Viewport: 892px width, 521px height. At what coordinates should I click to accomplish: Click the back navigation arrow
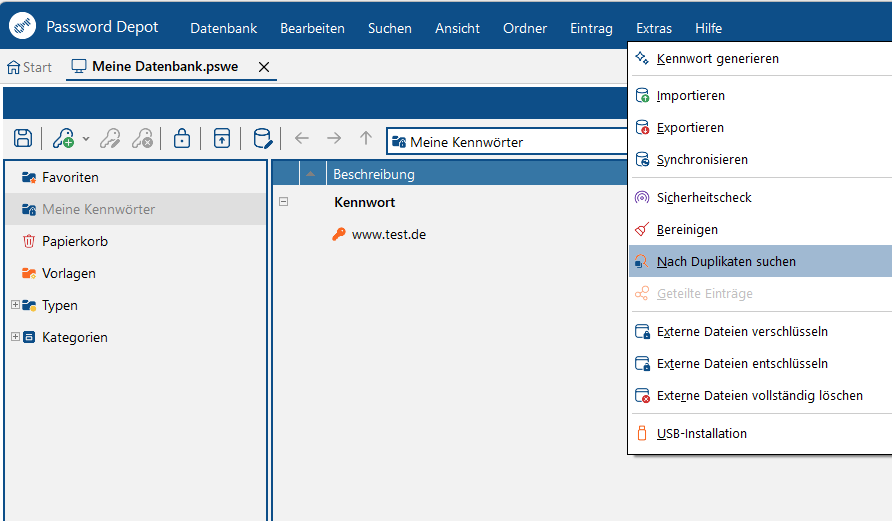tap(302, 138)
